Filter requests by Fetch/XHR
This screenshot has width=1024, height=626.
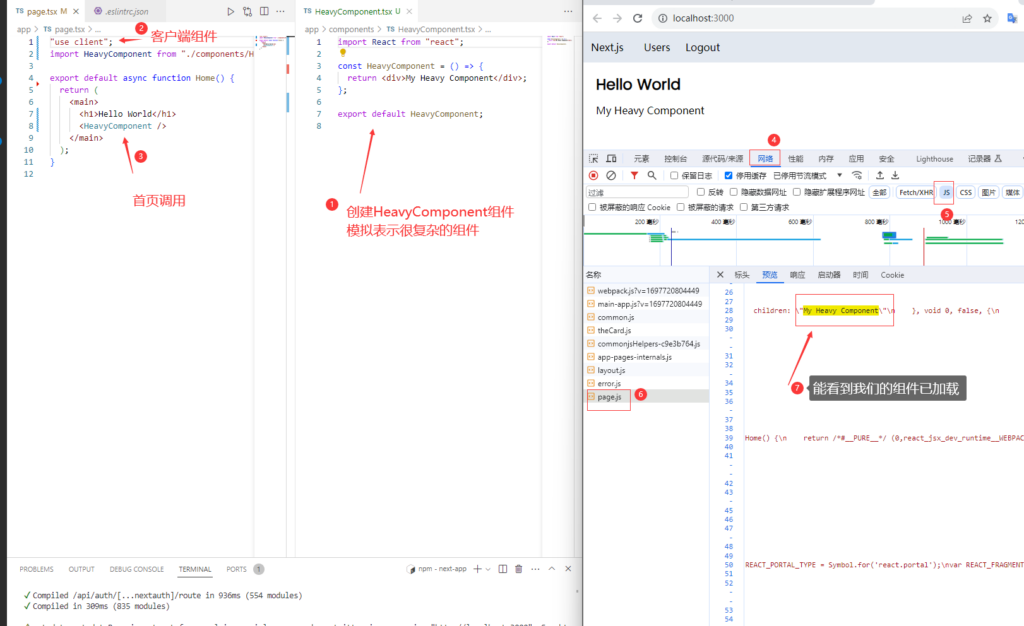tap(916, 192)
